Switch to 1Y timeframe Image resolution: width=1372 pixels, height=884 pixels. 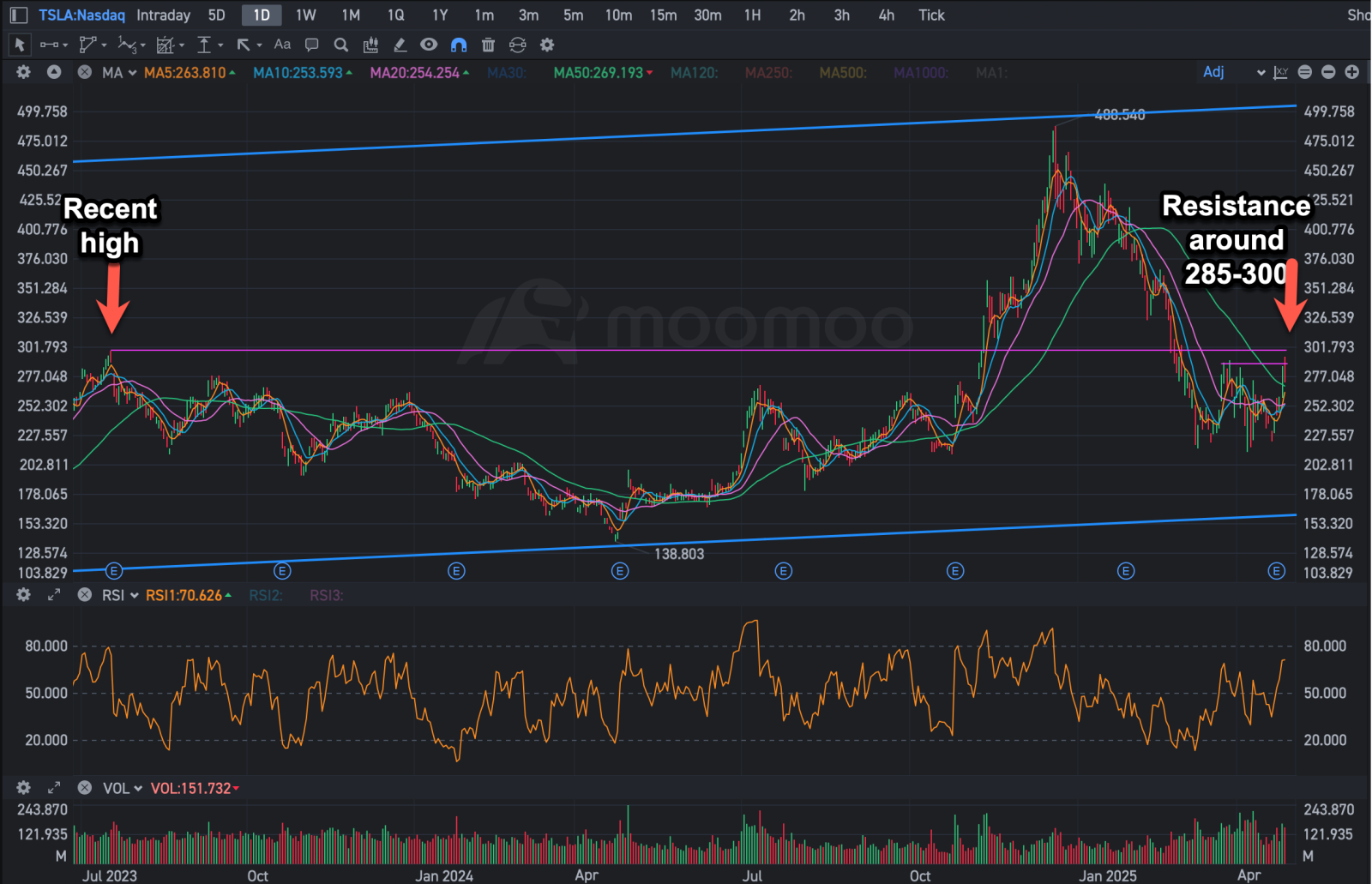tap(440, 15)
